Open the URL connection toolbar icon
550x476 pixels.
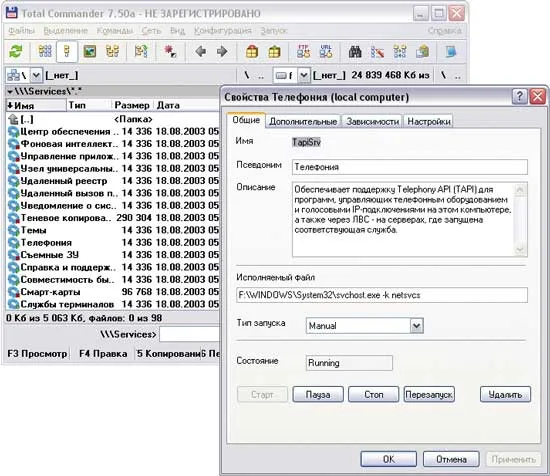pyautogui.click(x=326, y=52)
